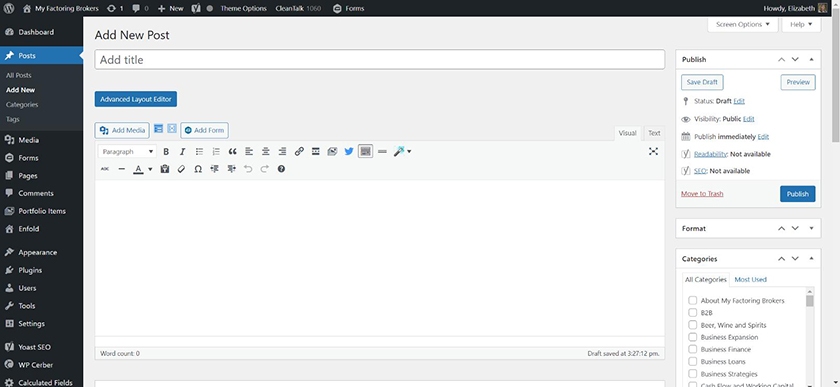
Task: Open the Most Used categories tab
Action: 750,279
